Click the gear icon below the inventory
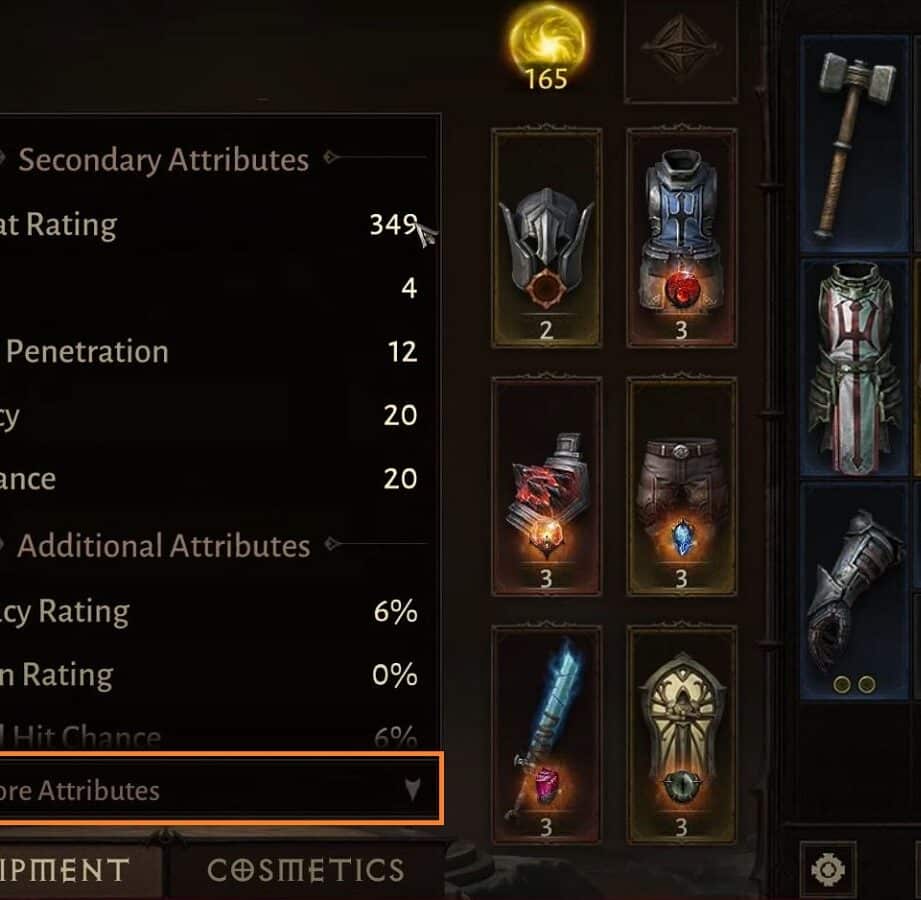Image resolution: width=921 pixels, height=900 pixels. 828,869
